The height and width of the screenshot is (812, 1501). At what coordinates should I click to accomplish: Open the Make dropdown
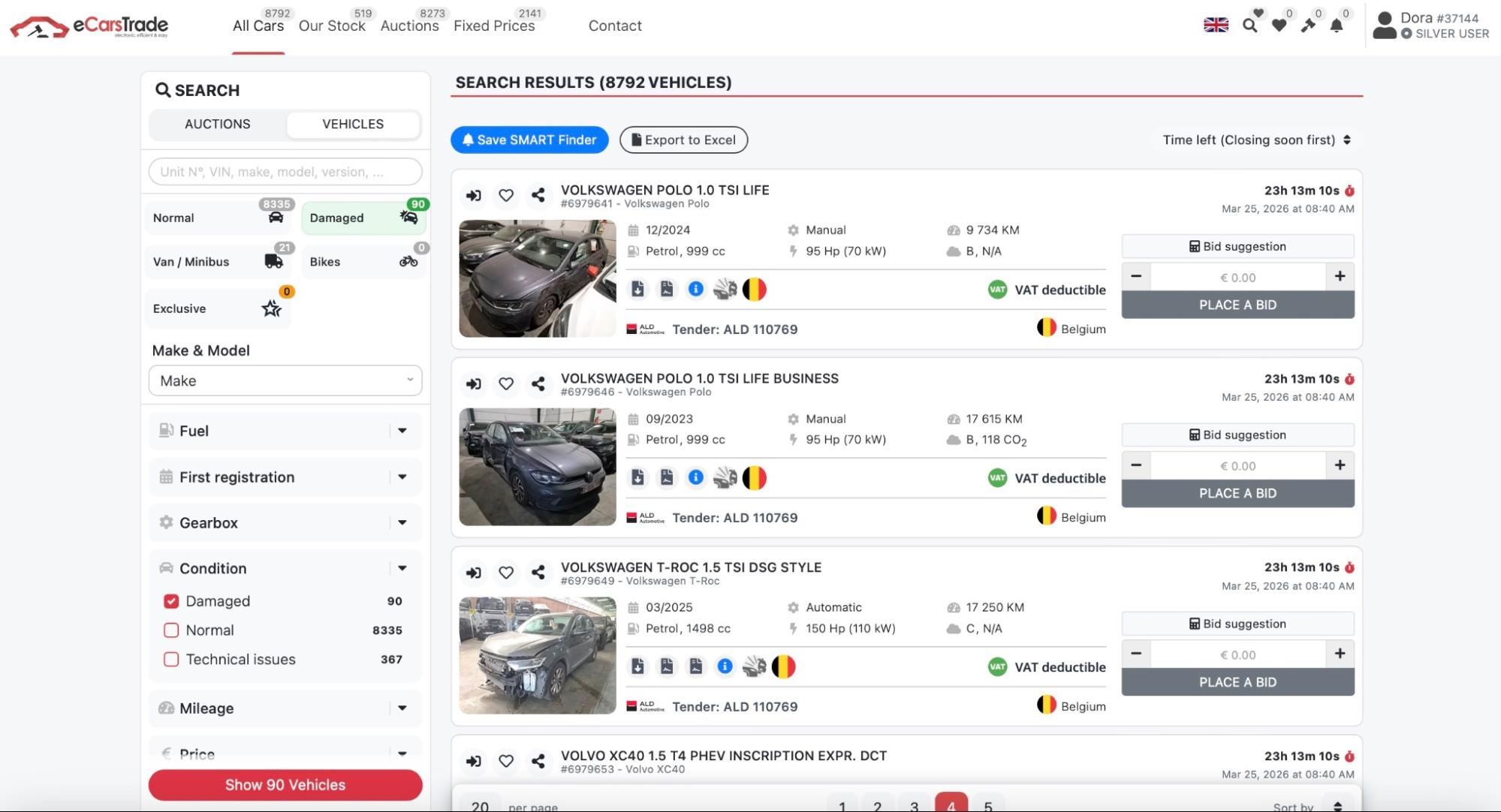tap(285, 380)
